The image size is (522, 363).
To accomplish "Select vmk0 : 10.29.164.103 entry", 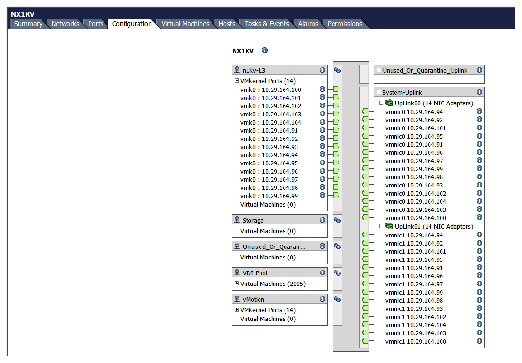I will click(270, 114).
